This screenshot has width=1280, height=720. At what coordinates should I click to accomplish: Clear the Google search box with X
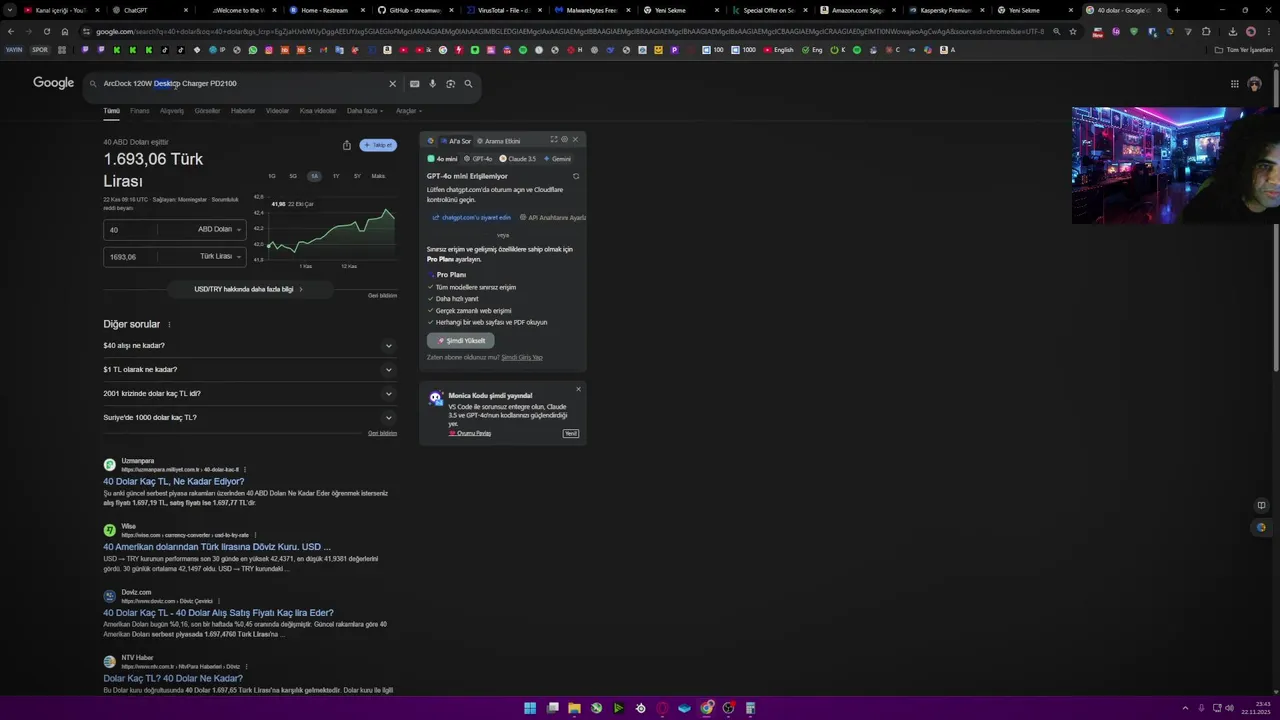(392, 84)
